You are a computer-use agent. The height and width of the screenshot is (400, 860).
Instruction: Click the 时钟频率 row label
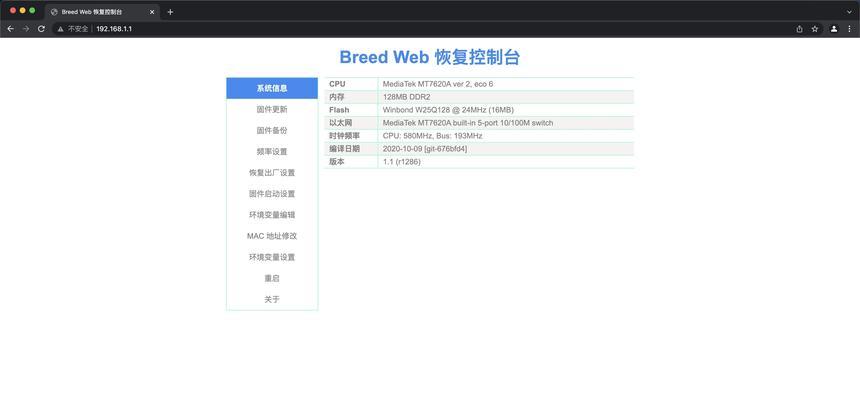[344, 136]
